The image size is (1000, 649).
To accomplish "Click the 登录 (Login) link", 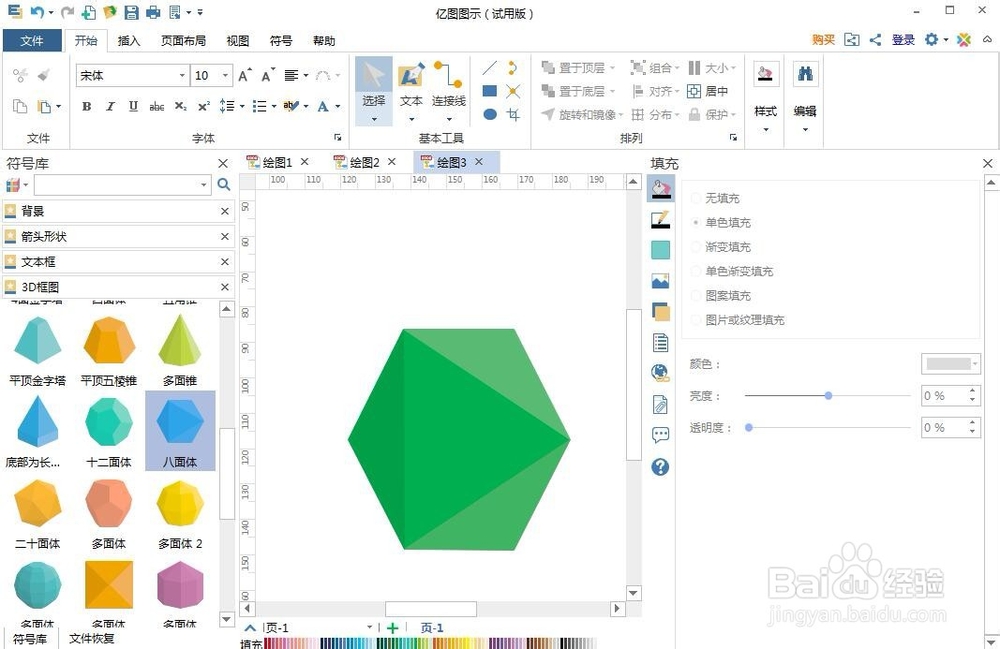I will click(903, 40).
